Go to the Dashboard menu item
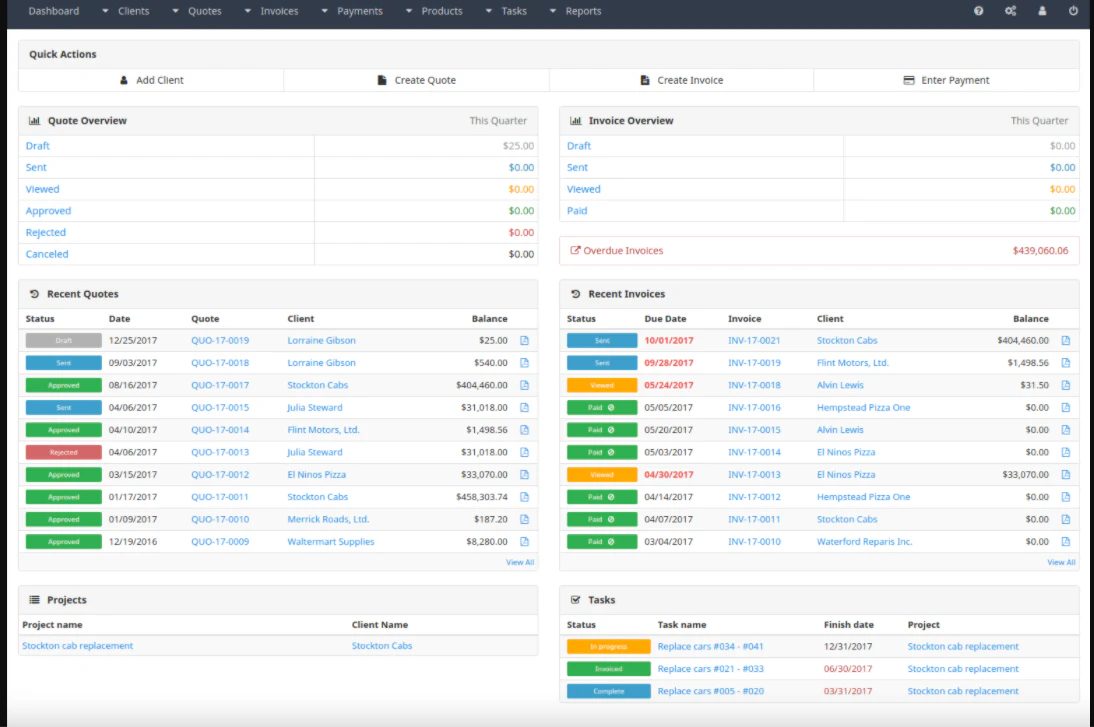Viewport: 1094px width, 727px height. 54,11
